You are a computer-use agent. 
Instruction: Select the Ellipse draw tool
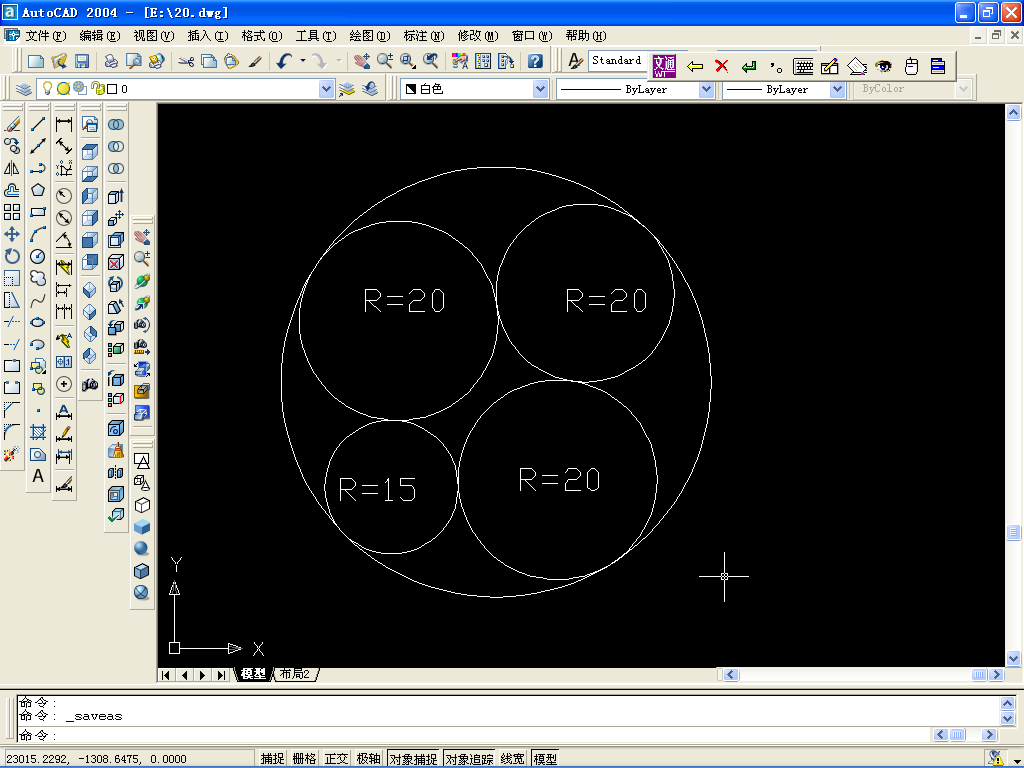[38, 322]
